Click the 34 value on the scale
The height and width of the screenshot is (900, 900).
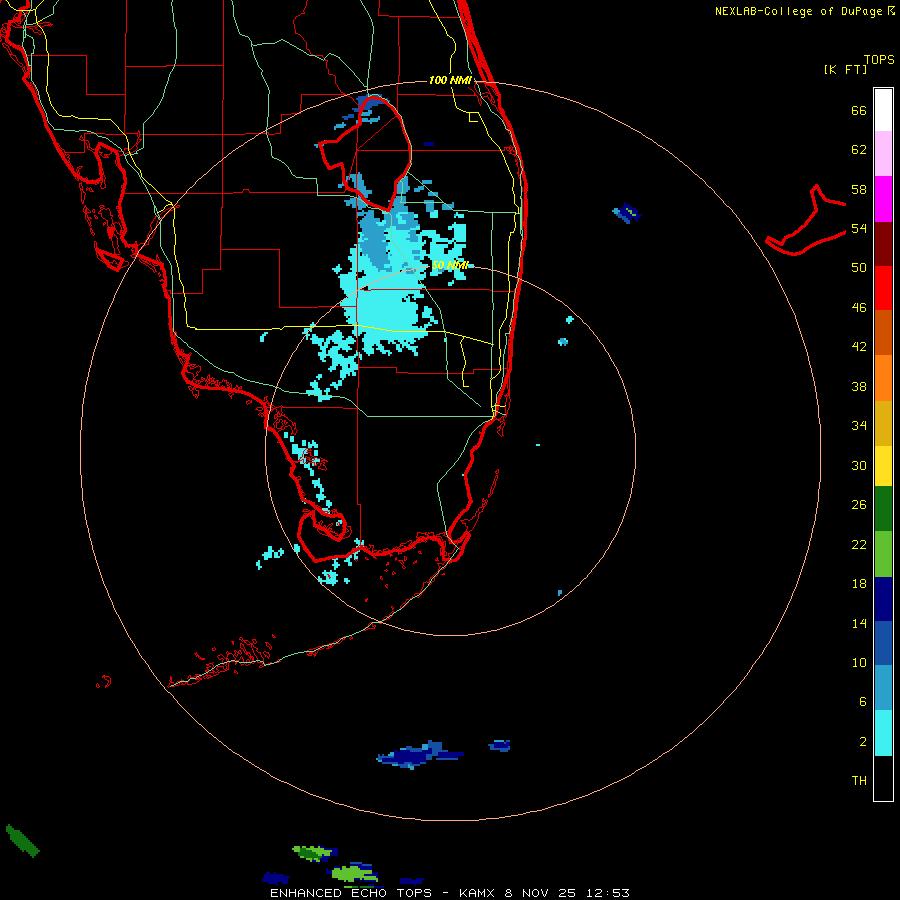859,426
